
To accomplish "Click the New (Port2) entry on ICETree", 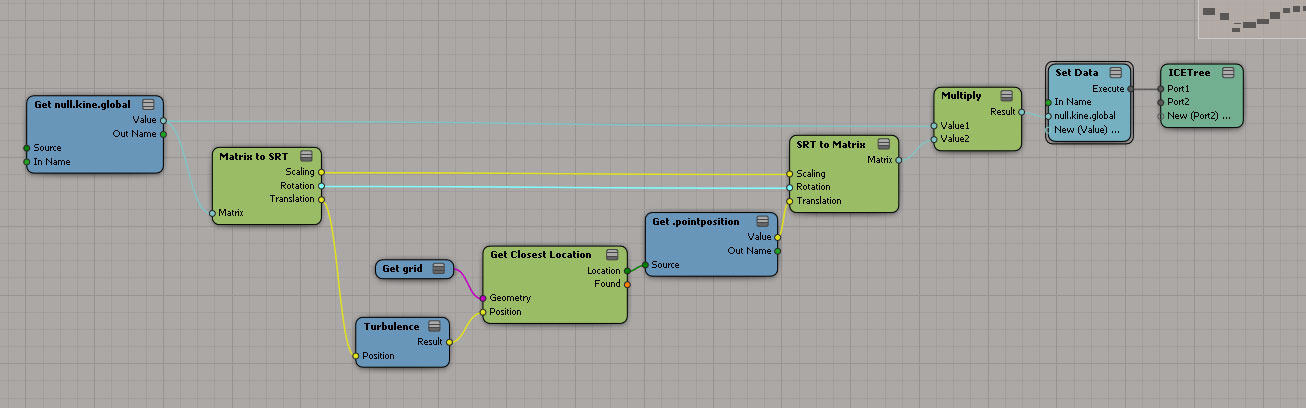I will (x=1199, y=116).
